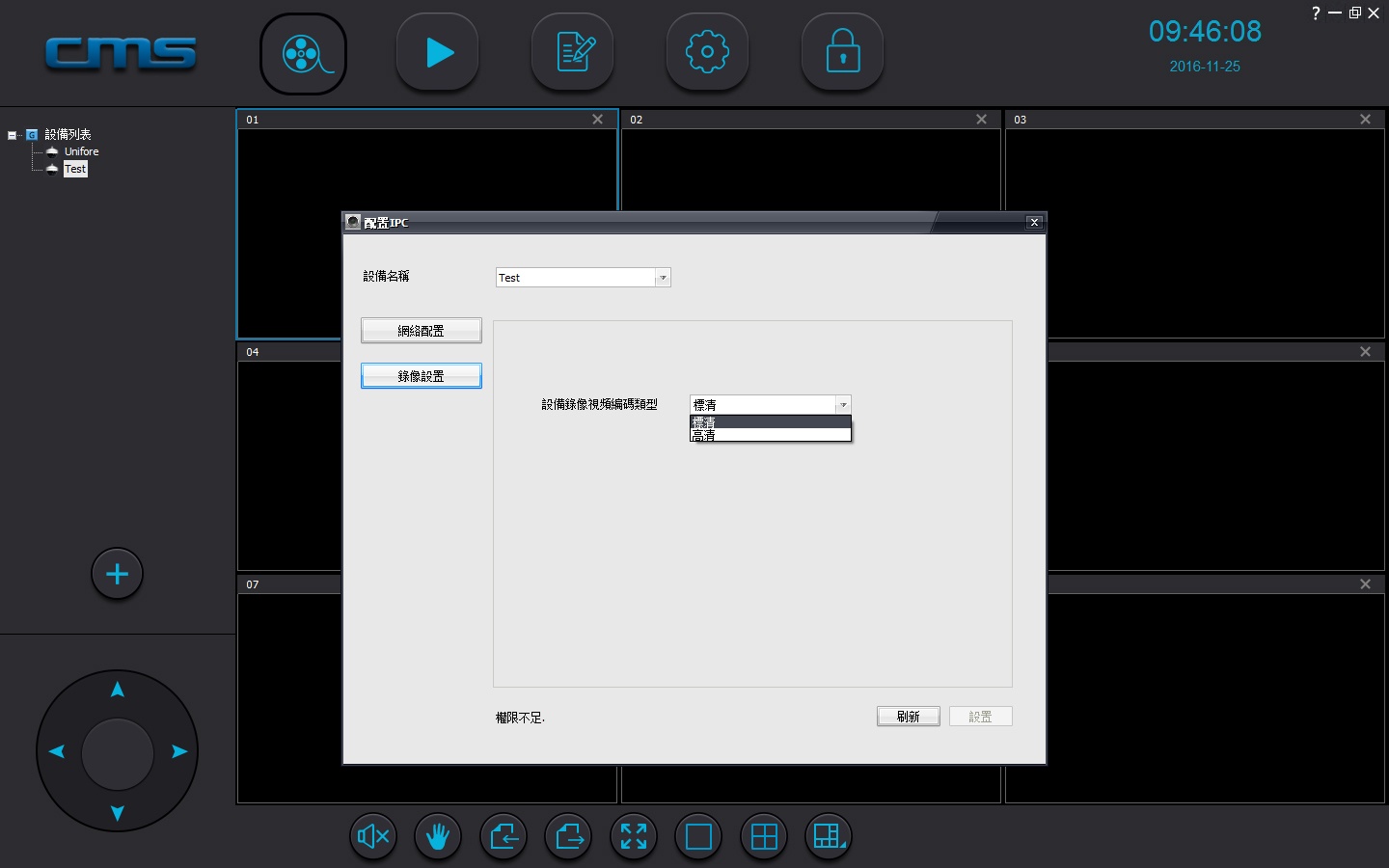Click the 刷新 refresh button
This screenshot has height=868, width=1389.
[909, 717]
